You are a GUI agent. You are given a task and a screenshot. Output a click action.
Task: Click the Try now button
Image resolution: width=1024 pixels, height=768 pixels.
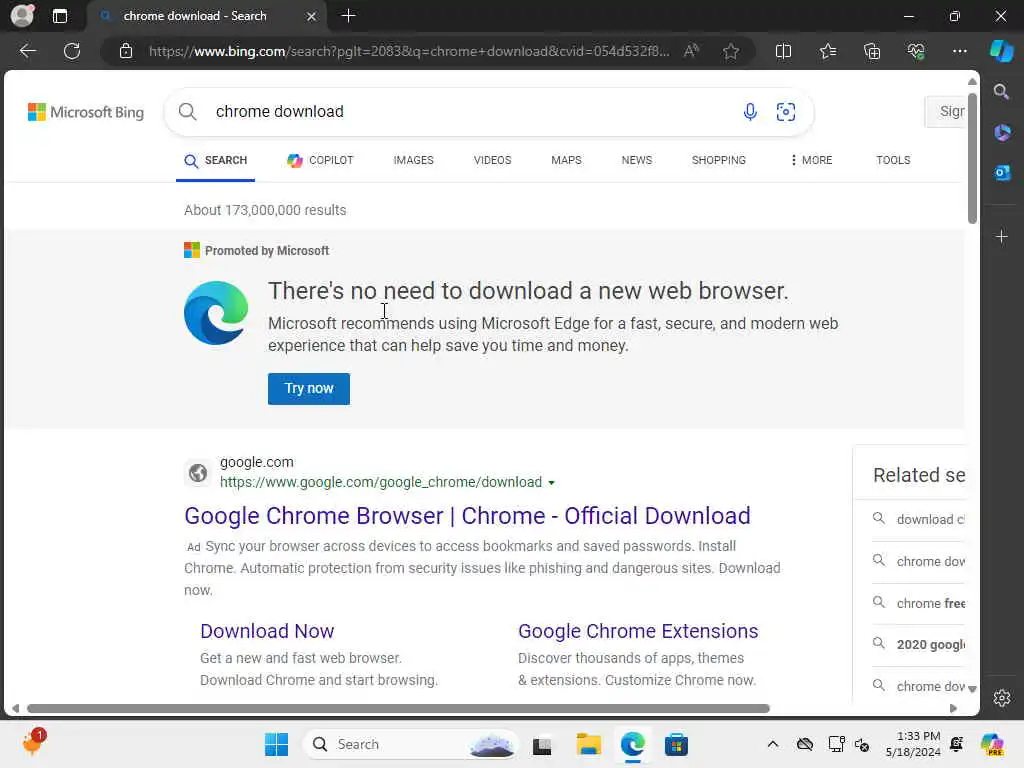pos(309,389)
